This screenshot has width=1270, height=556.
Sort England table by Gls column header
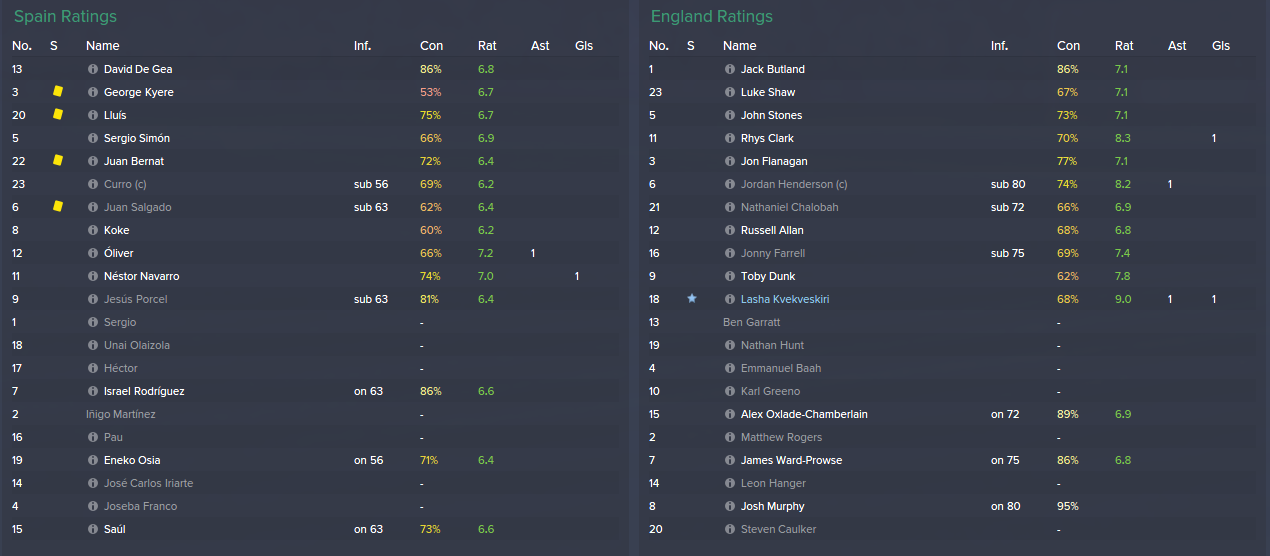1221,46
